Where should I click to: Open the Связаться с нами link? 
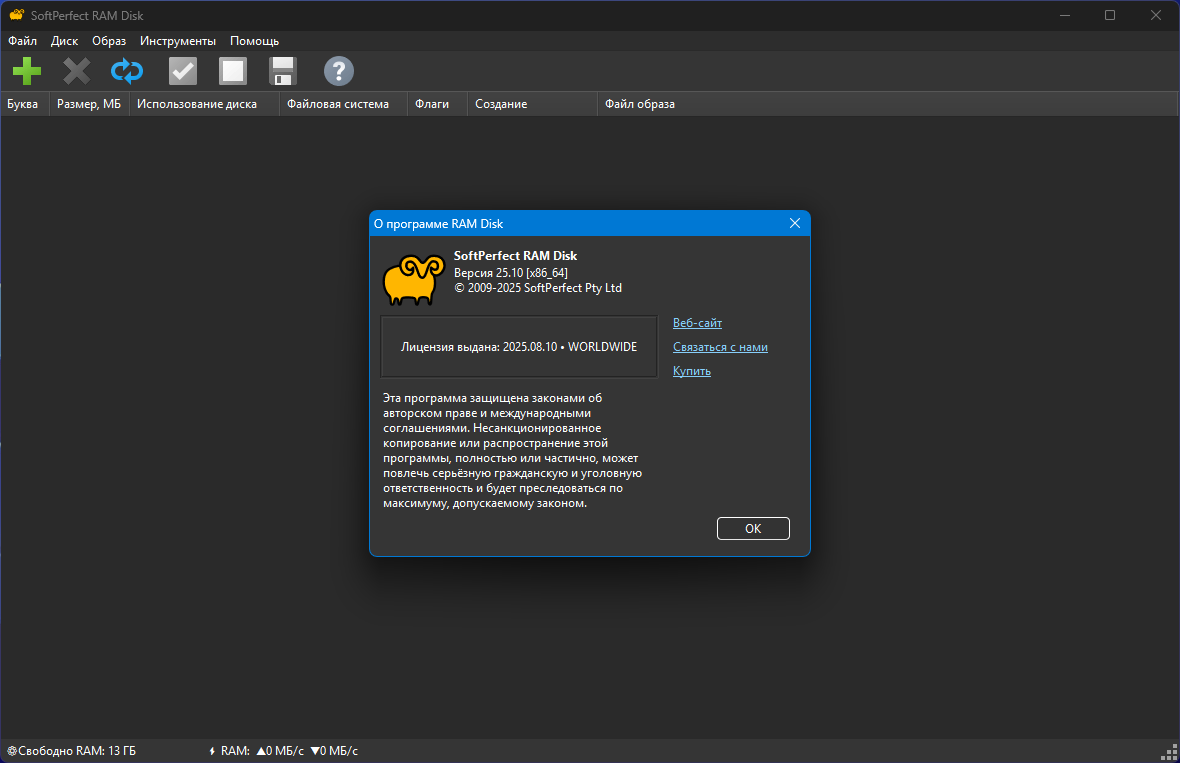720,347
